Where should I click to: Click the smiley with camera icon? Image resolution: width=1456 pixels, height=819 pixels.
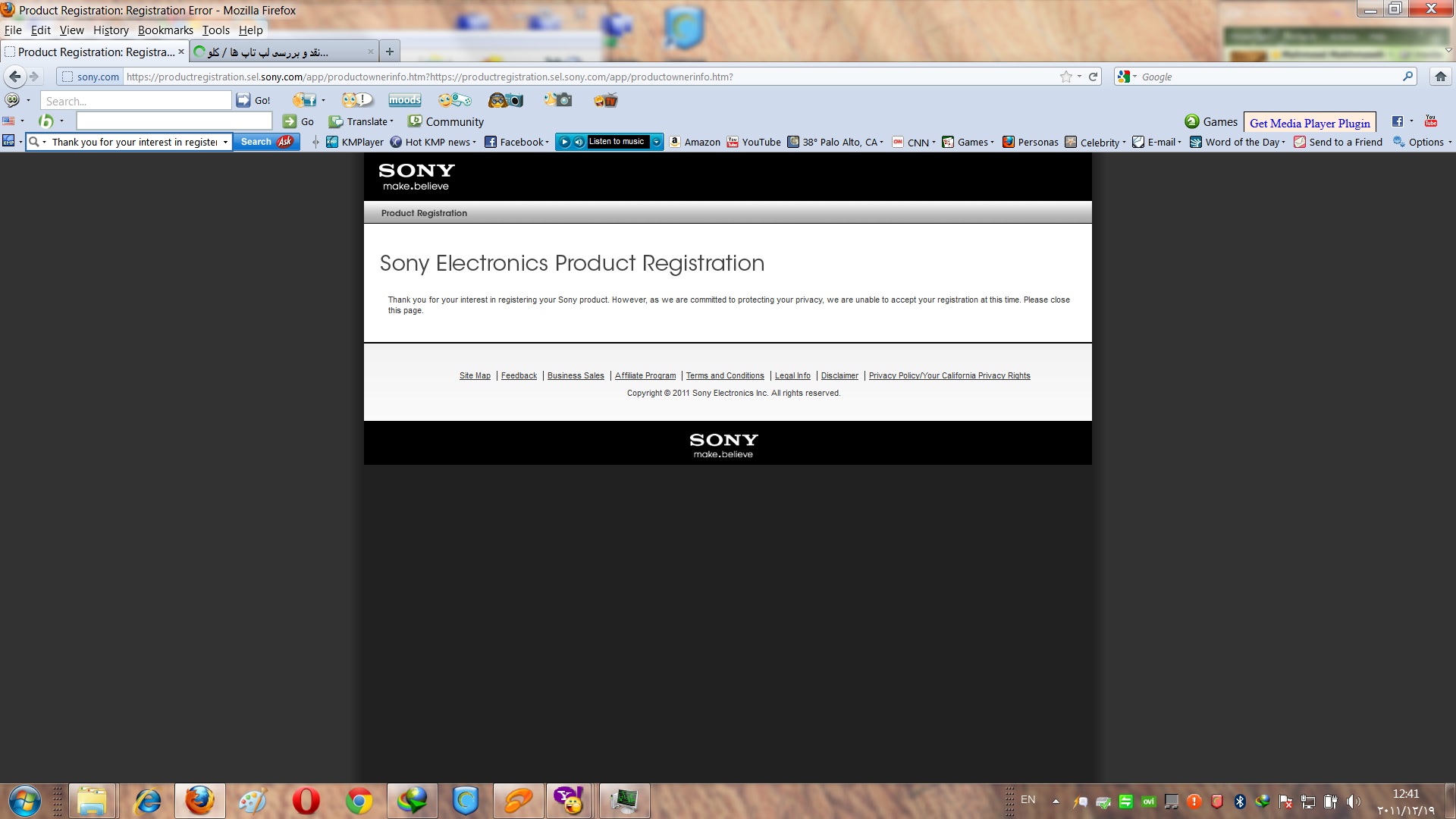click(557, 100)
